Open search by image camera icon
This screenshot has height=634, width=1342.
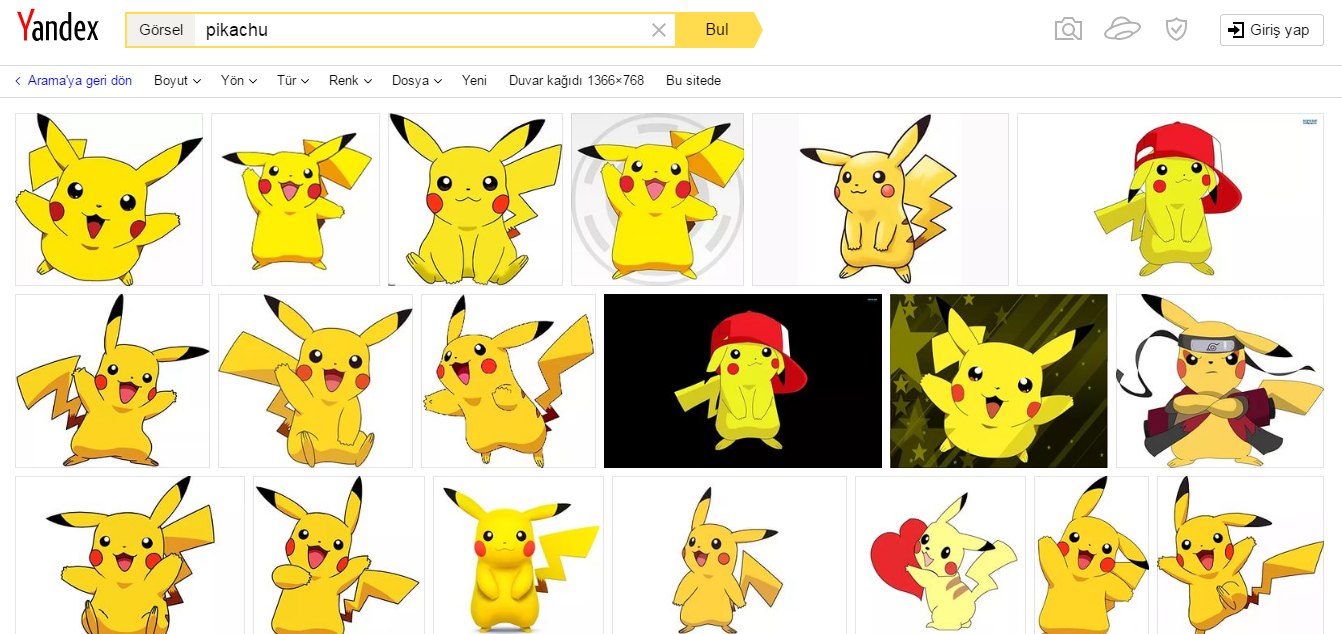(x=1068, y=29)
